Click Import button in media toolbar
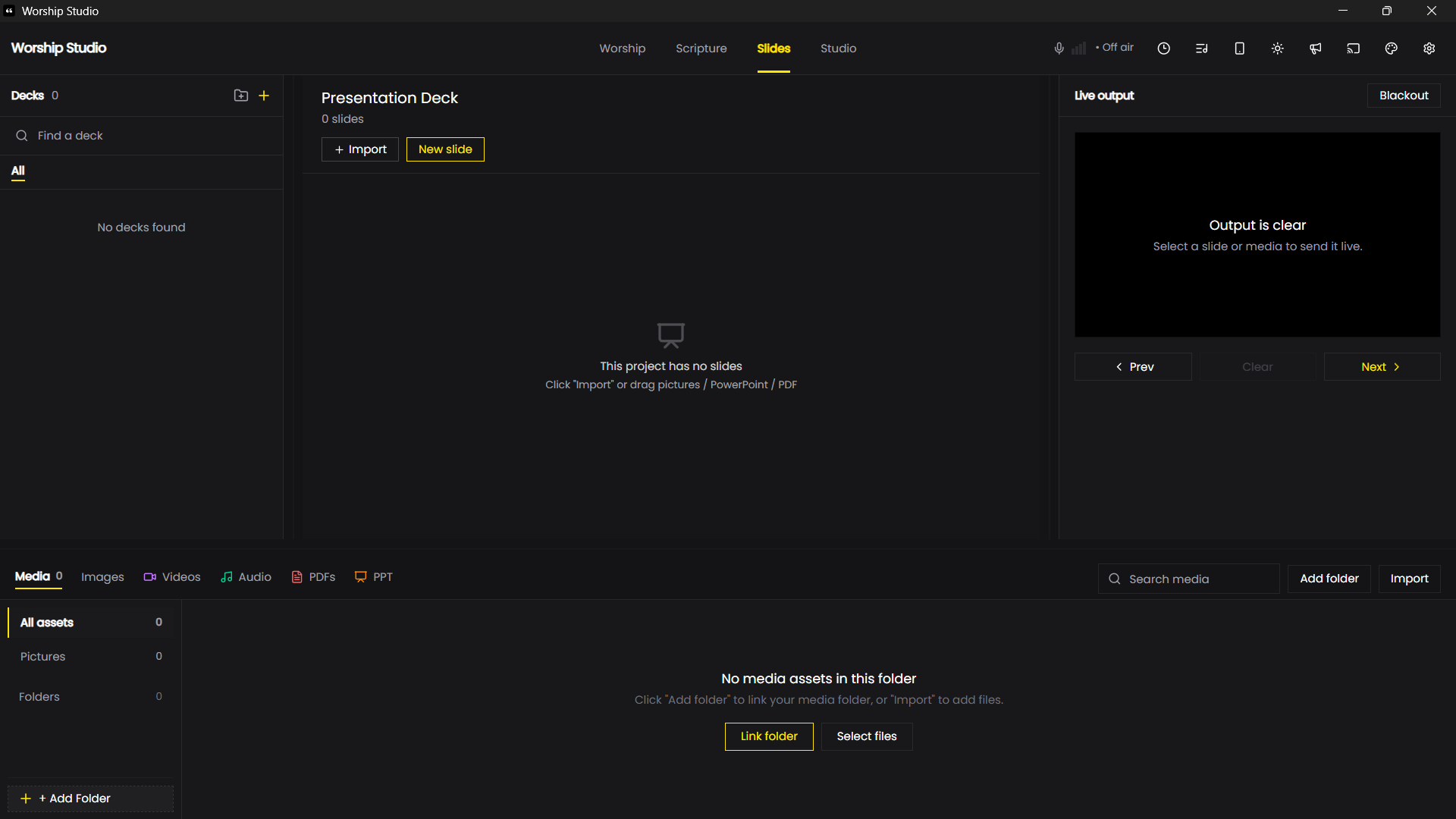This screenshot has height=819, width=1456. (1409, 579)
